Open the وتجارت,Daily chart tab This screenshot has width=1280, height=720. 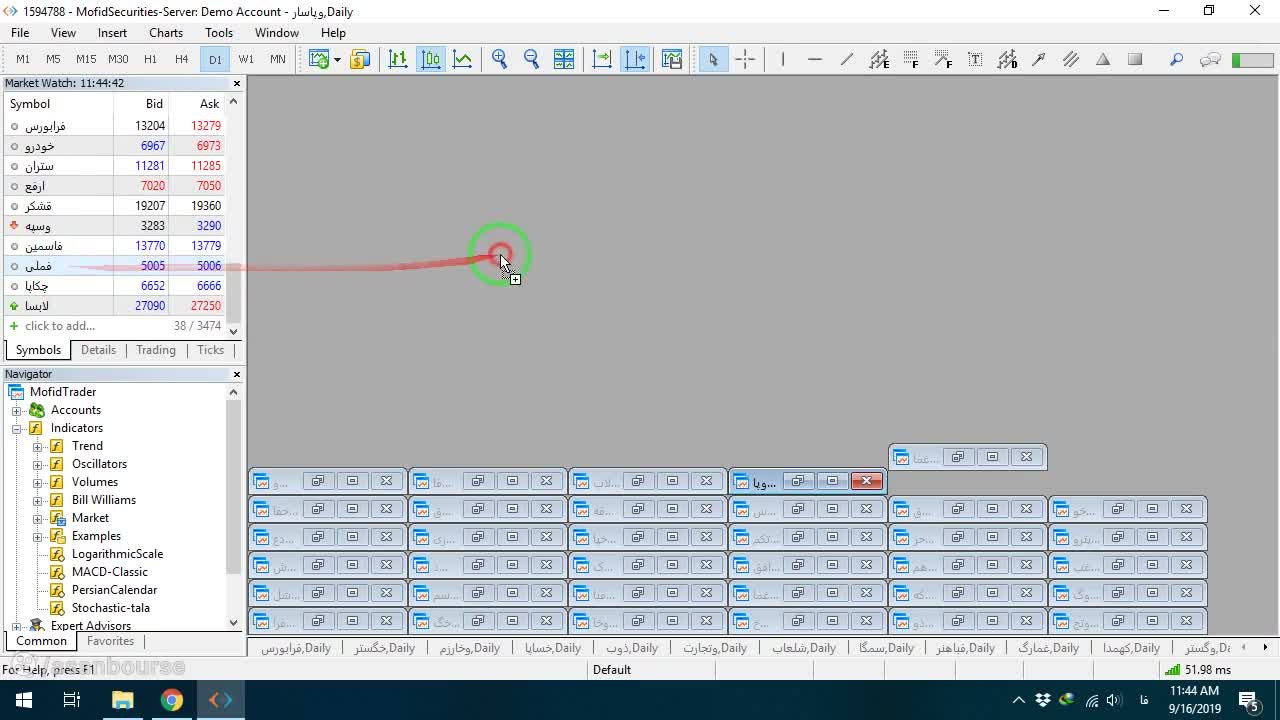click(x=715, y=648)
